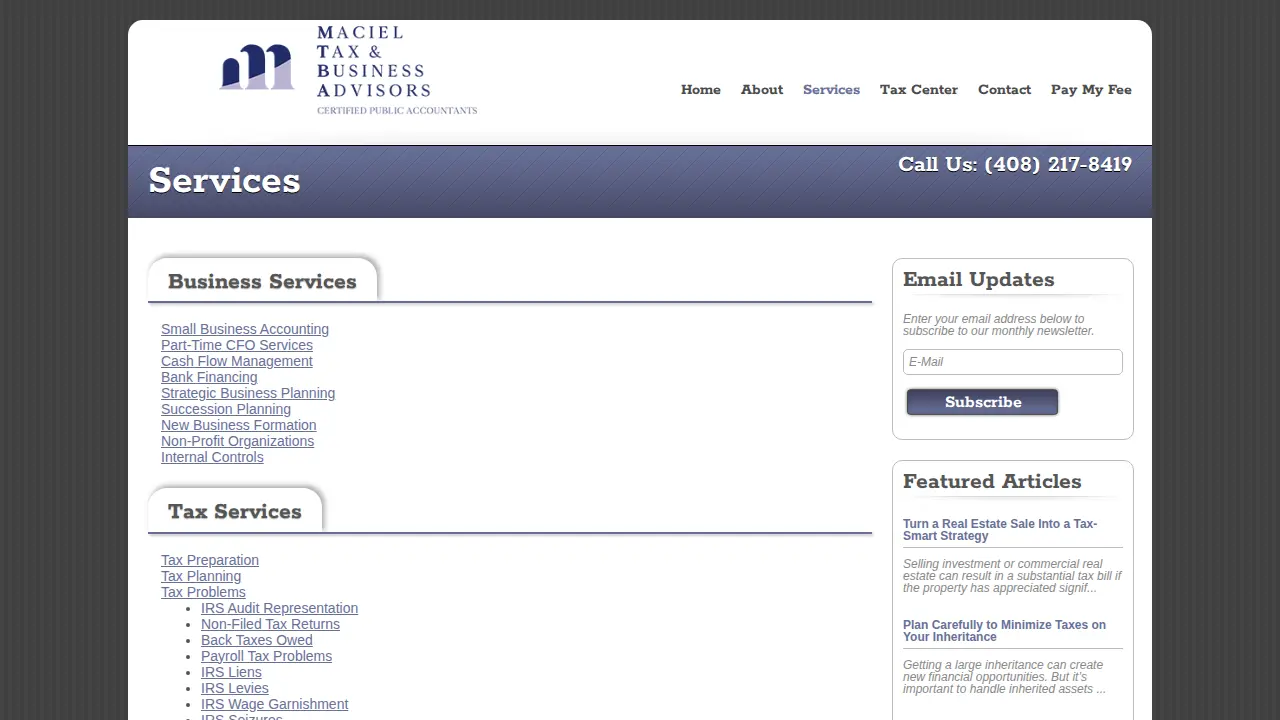The image size is (1280, 720).
Task: Navigate to the Contact page
Action: 1004,90
